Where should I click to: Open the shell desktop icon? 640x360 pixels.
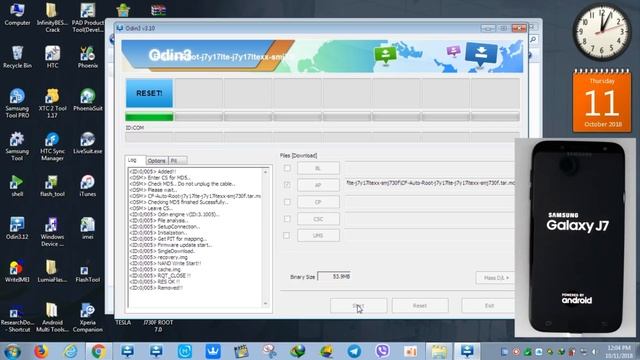point(17,185)
